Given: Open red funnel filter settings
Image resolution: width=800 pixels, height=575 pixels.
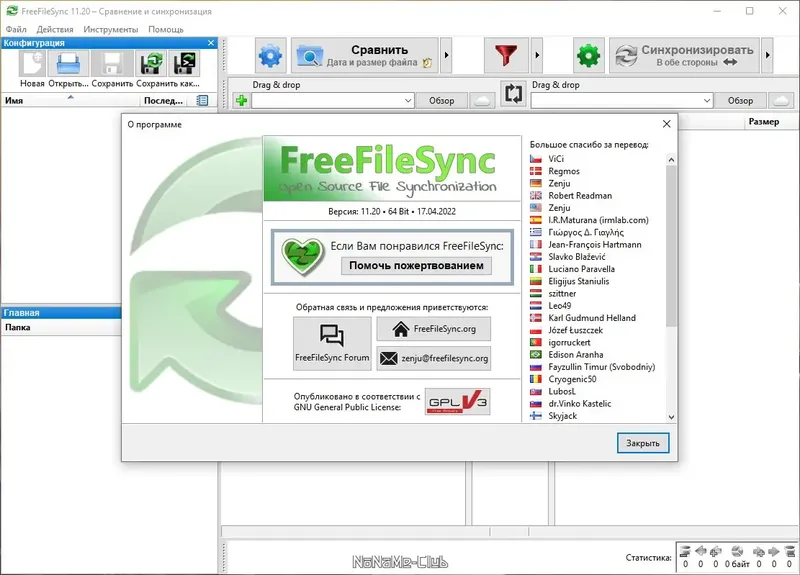Looking at the screenshot, I should [x=506, y=55].
